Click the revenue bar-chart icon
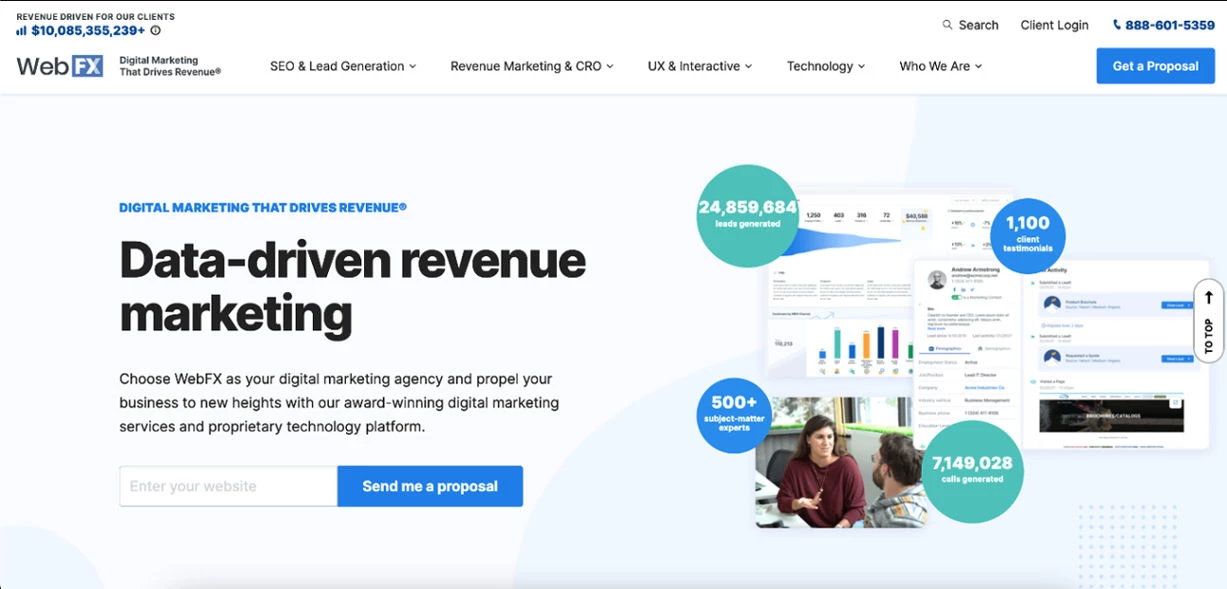Viewport: 1227px width, 589px height. tap(21, 31)
